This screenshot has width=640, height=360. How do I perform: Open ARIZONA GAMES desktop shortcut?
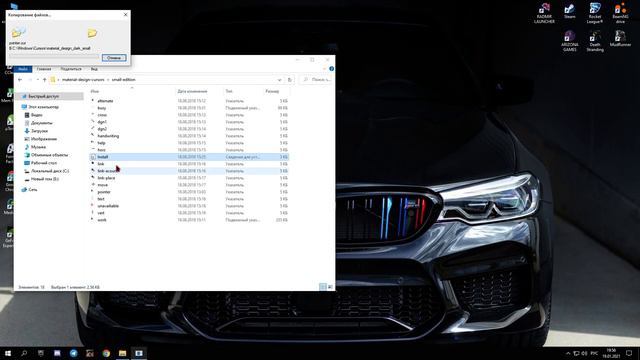pos(569,41)
